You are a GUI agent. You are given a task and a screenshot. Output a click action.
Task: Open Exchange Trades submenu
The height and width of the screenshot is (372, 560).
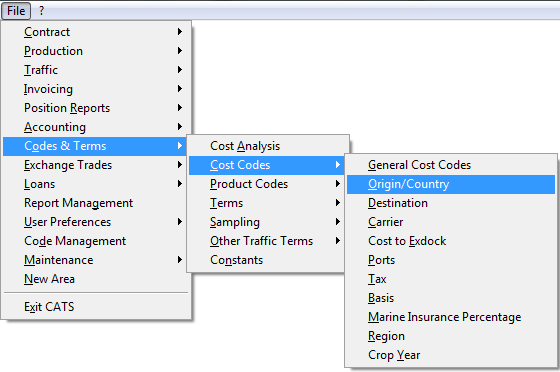(x=95, y=165)
